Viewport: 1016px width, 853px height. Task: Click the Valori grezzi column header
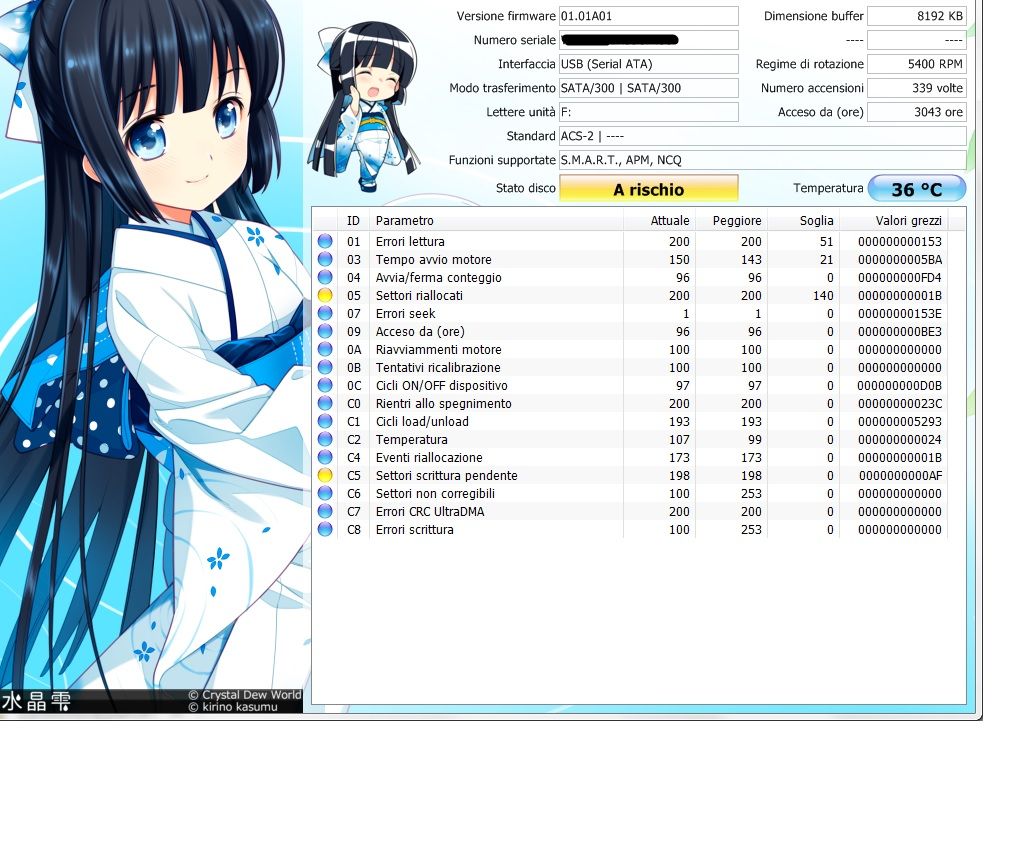(892, 221)
